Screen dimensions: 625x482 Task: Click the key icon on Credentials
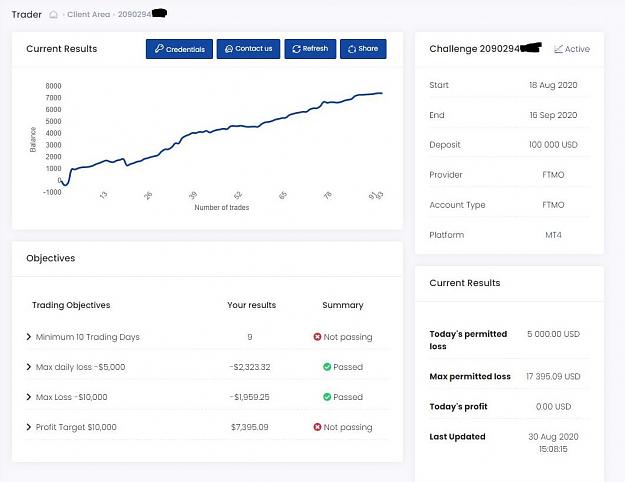159,49
